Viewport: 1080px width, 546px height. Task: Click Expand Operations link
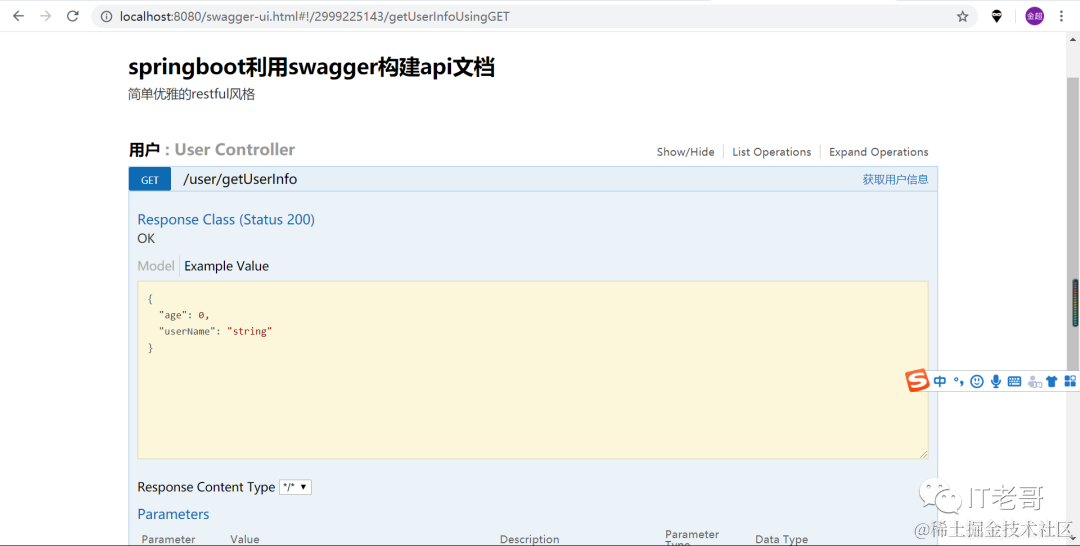(878, 152)
